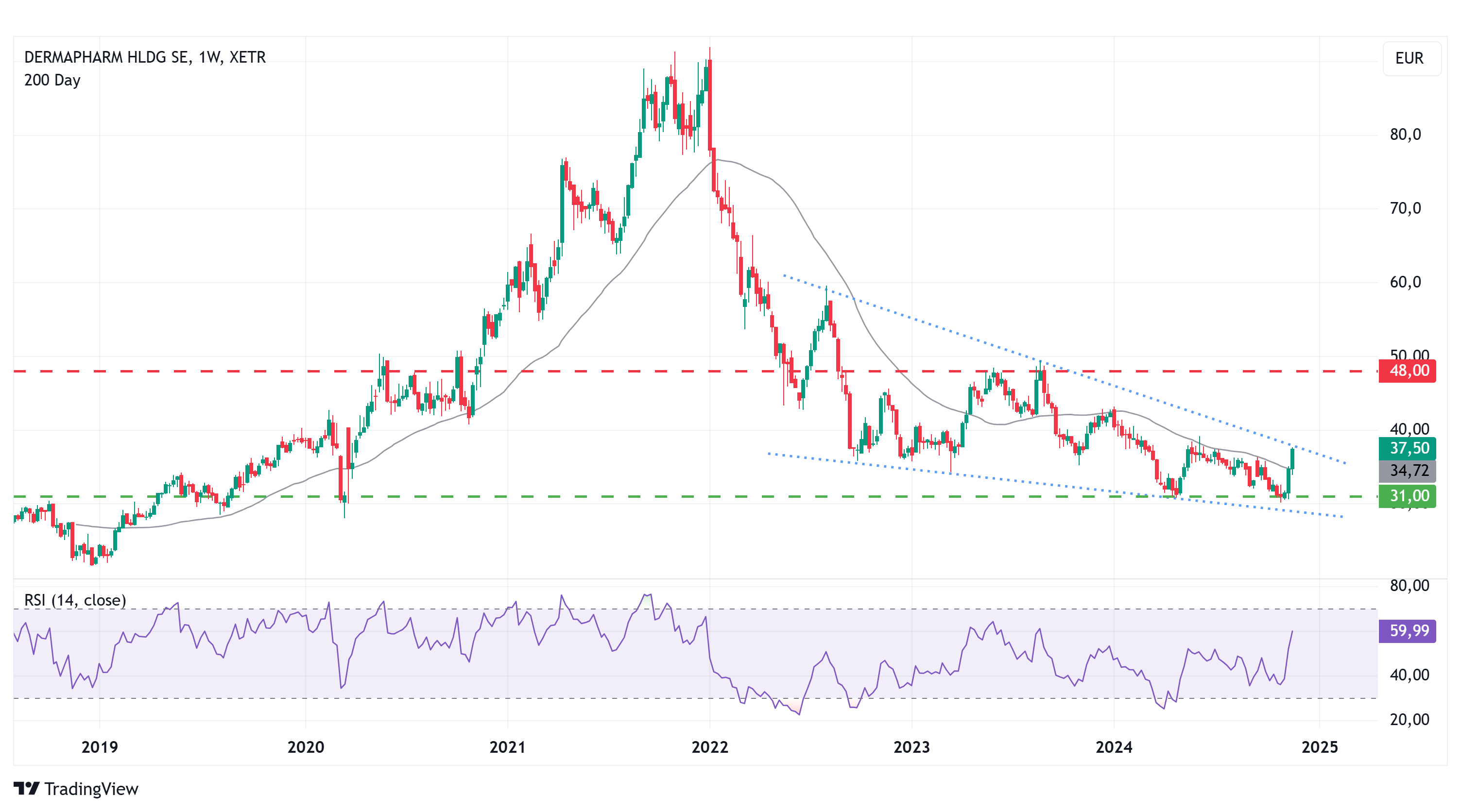
Task: Click the 2019 time axis label
Action: coord(100,747)
